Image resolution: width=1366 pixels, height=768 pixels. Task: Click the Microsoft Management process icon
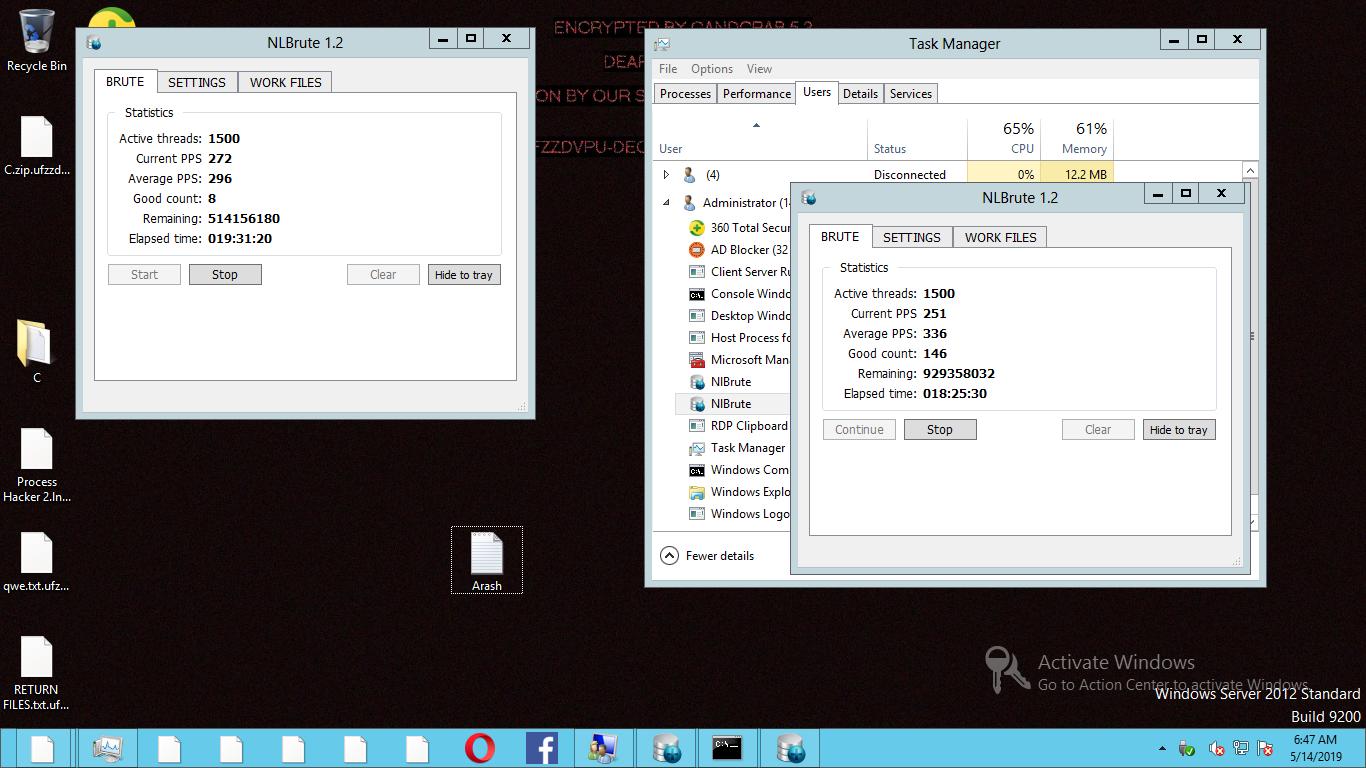pyautogui.click(x=697, y=360)
